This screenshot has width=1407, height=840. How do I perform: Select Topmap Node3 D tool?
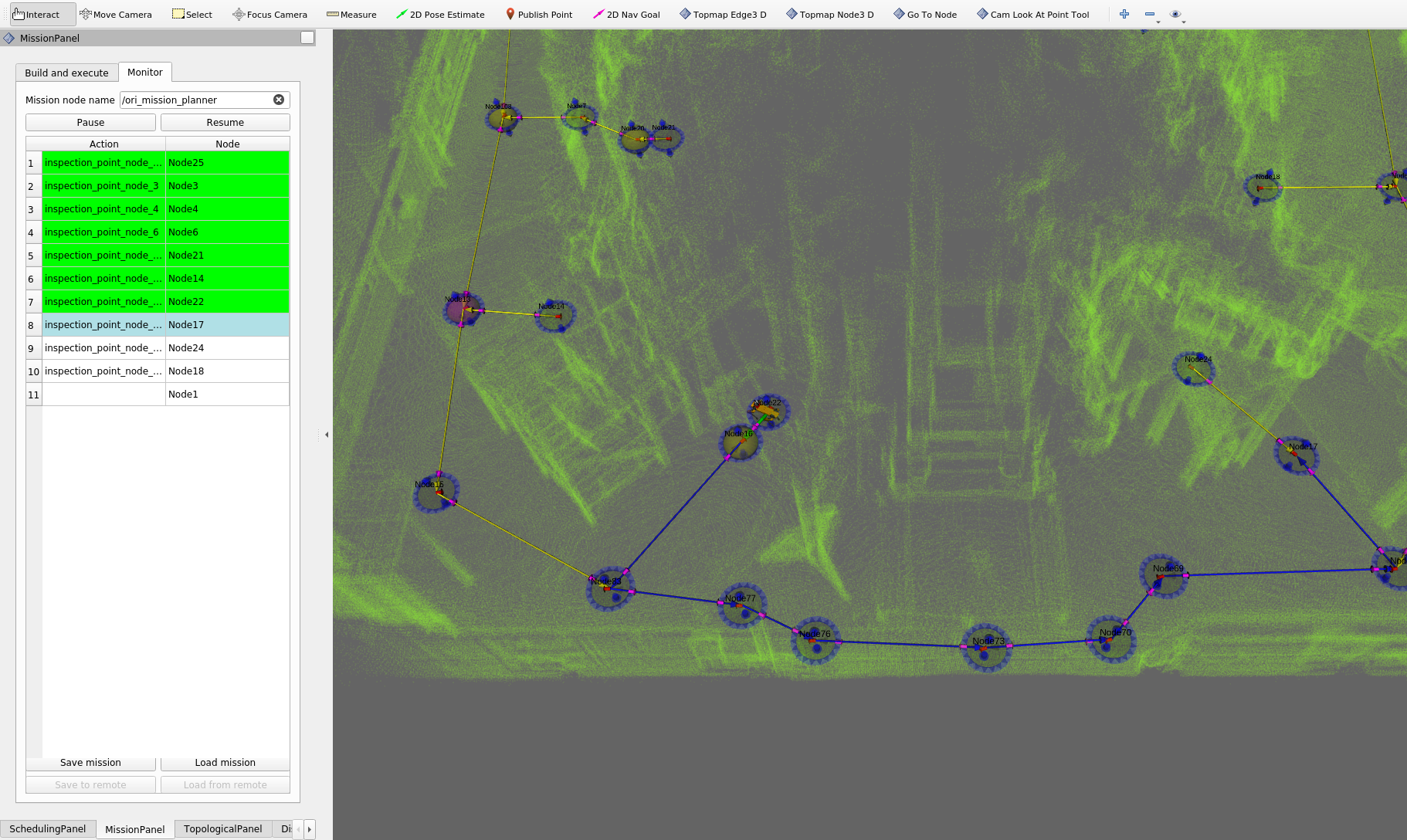[830, 14]
